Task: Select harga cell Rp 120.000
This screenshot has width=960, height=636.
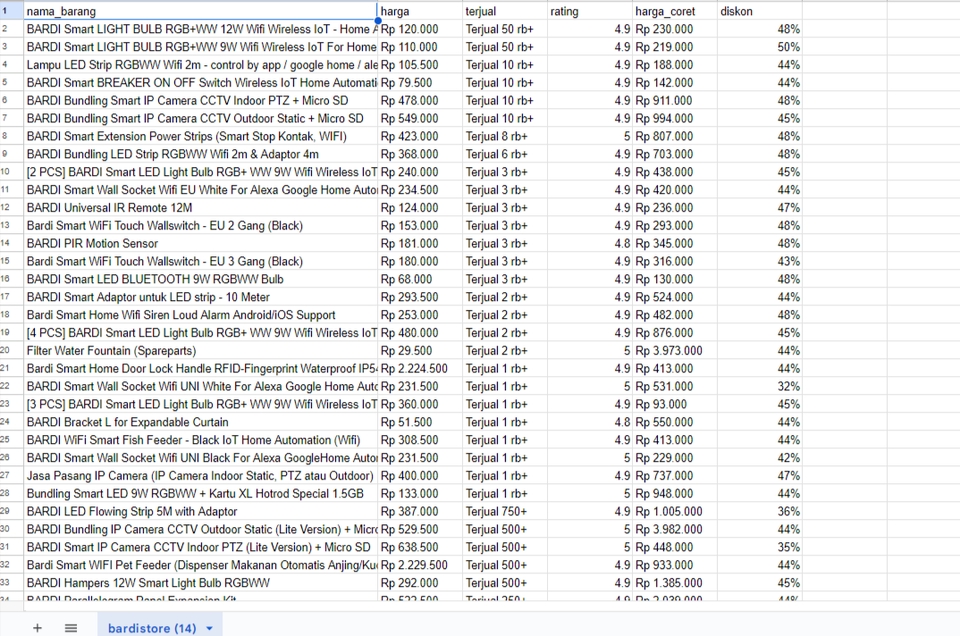Action: [420, 29]
